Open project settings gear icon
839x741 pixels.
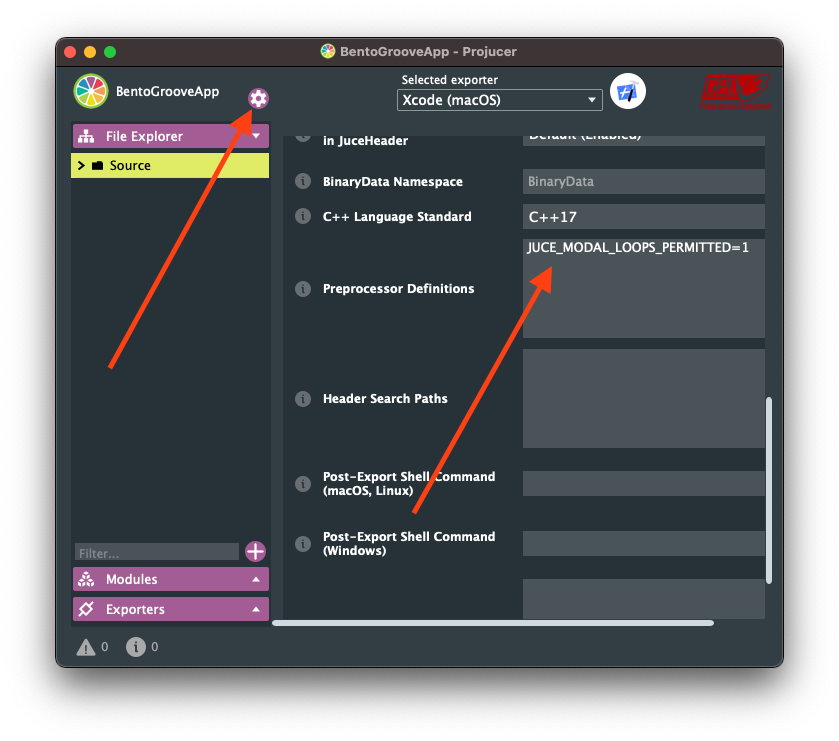click(258, 98)
